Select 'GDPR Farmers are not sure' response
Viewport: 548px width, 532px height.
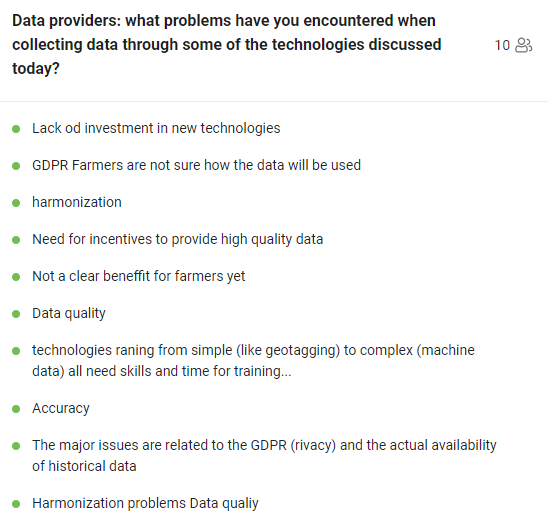tap(196, 165)
